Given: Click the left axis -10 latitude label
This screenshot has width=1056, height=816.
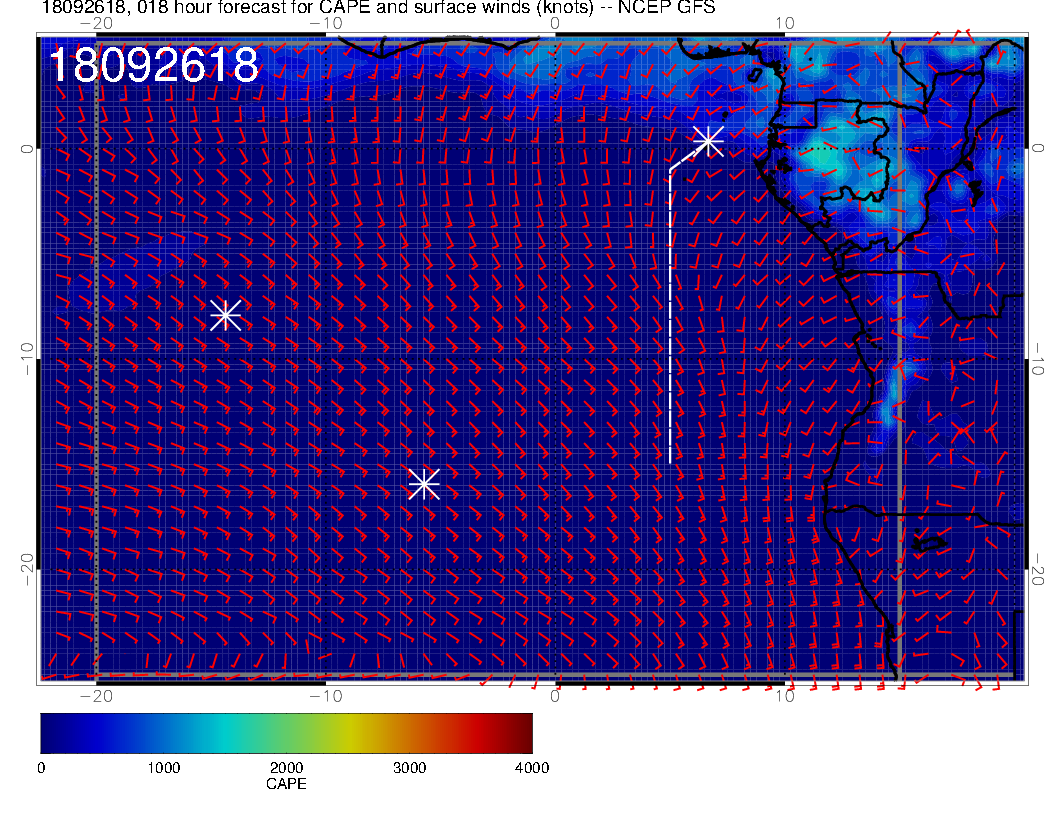Looking at the screenshot, I should coord(26,359).
